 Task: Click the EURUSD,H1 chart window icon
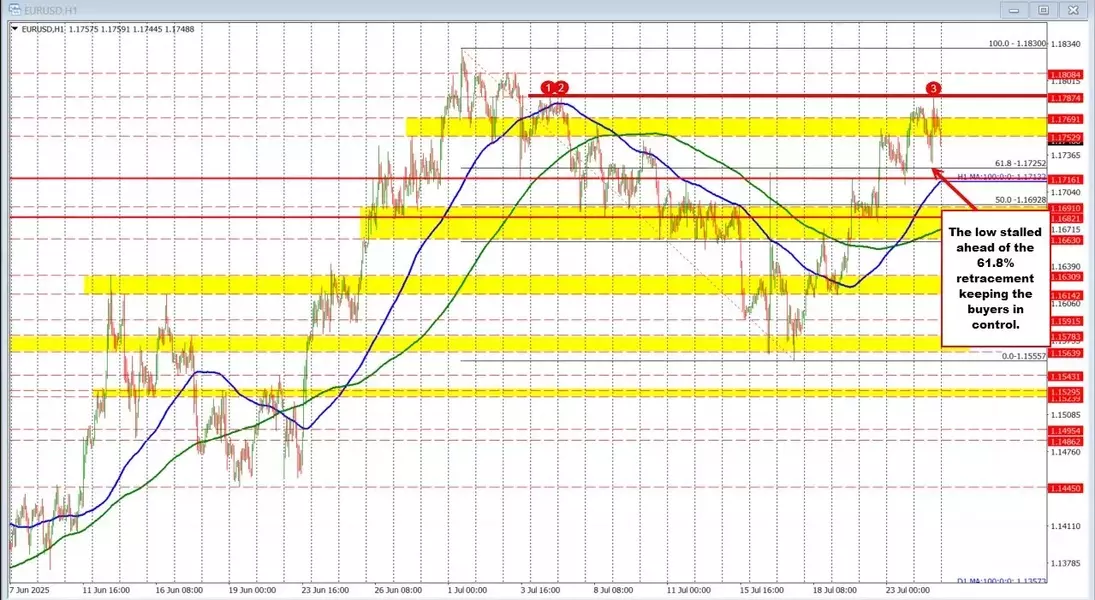tap(11, 9)
